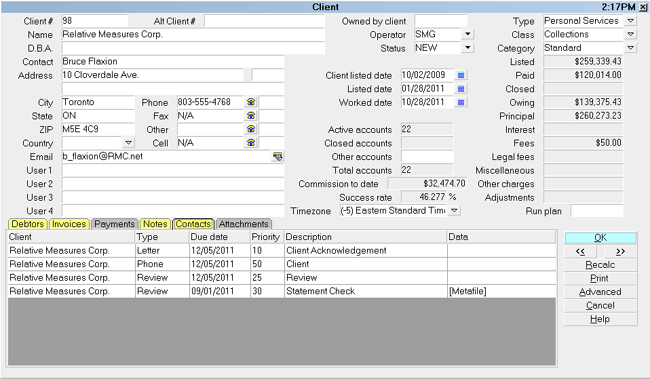Screen dimensions: 650x379
Task: Click the Email field b_flaxion@RMC.net
Action: coord(166,156)
